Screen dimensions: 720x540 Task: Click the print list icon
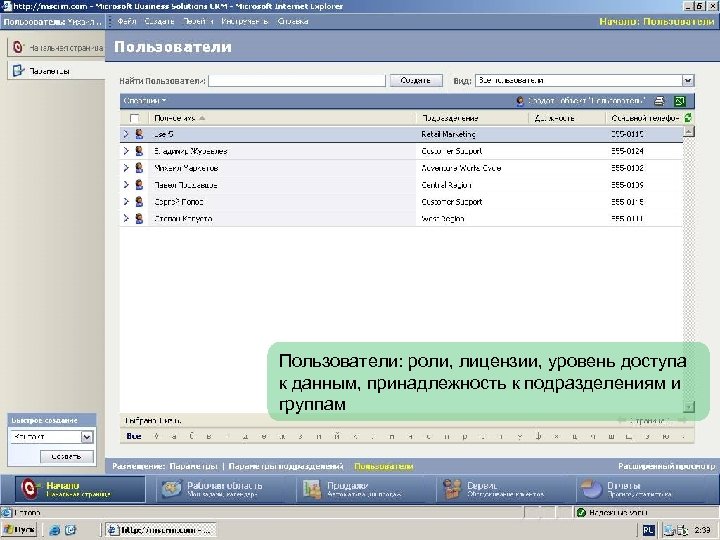[659, 101]
